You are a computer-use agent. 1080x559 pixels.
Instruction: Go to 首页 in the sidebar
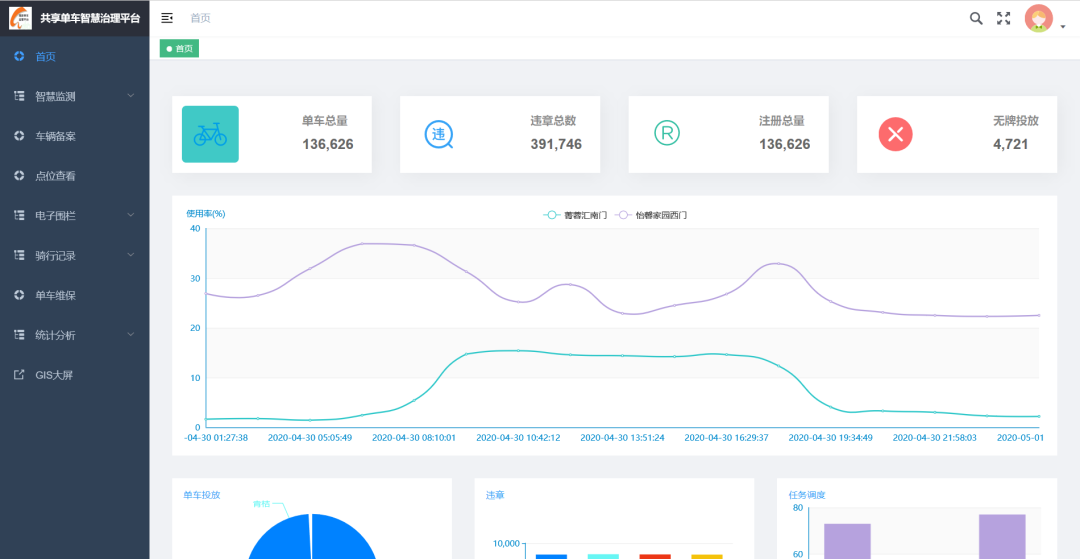pyautogui.click(x=74, y=56)
